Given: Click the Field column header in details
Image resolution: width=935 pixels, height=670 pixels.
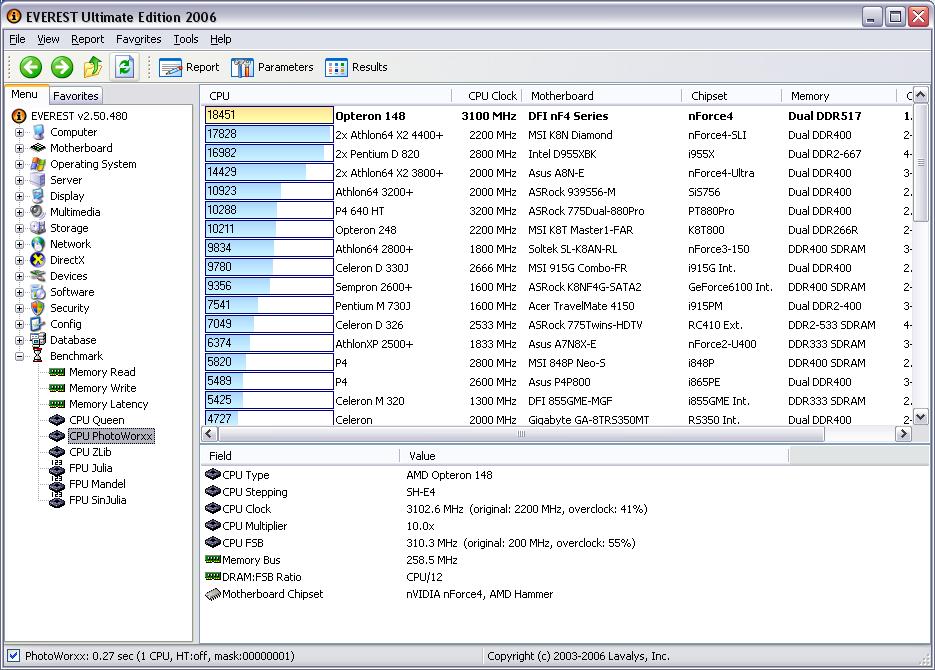Looking at the screenshot, I should pyautogui.click(x=300, y=456).
